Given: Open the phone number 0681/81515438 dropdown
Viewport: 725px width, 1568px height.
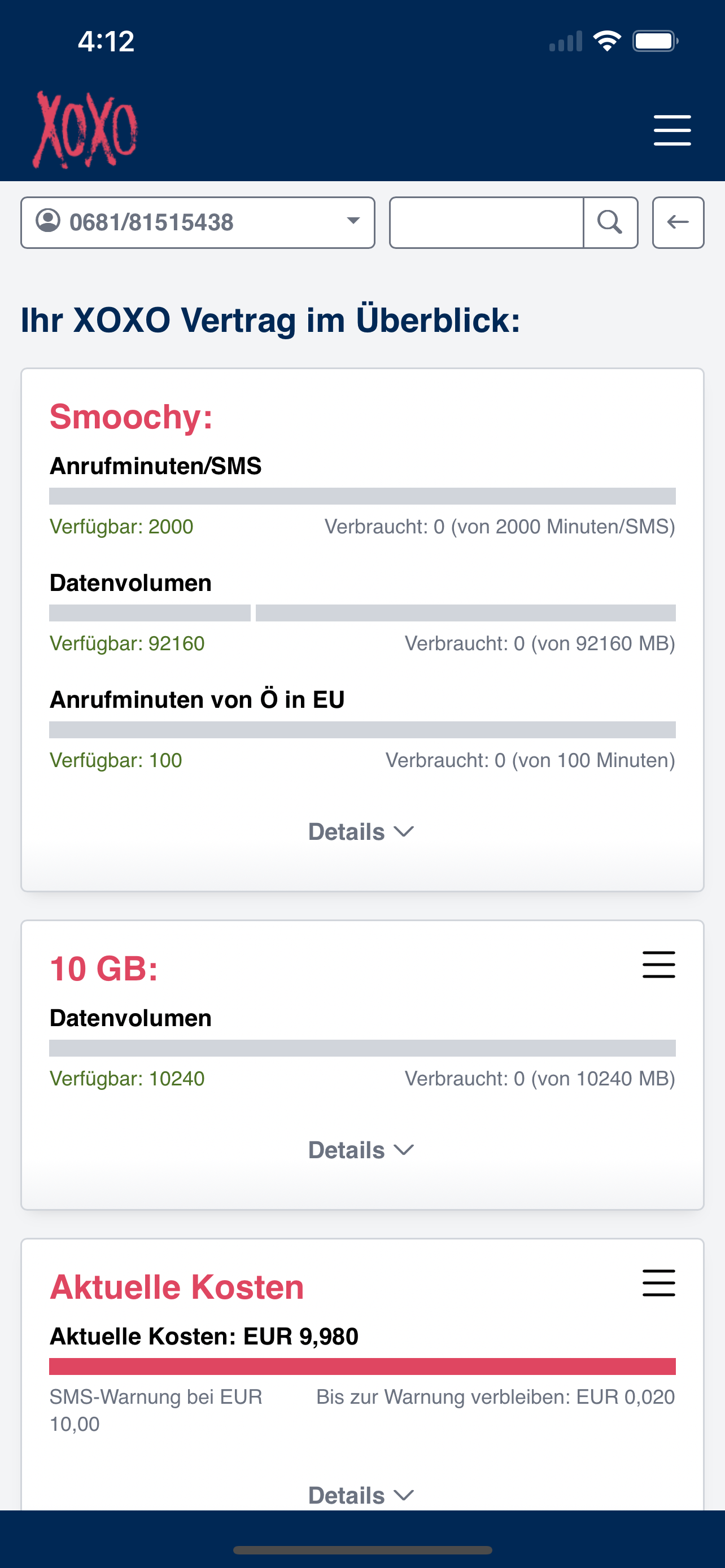Looking at the screenshot, I should click(198, 223).
